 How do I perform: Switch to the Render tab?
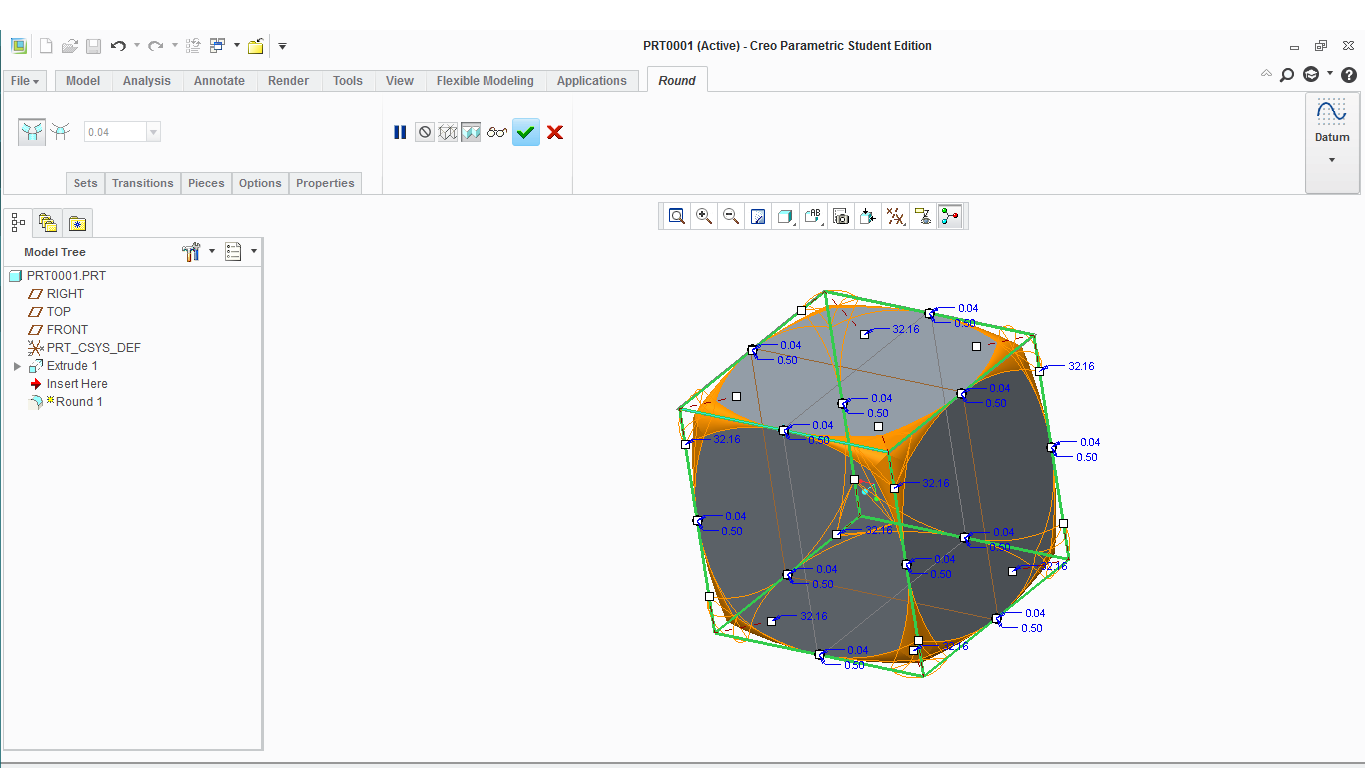coord(289,81)
